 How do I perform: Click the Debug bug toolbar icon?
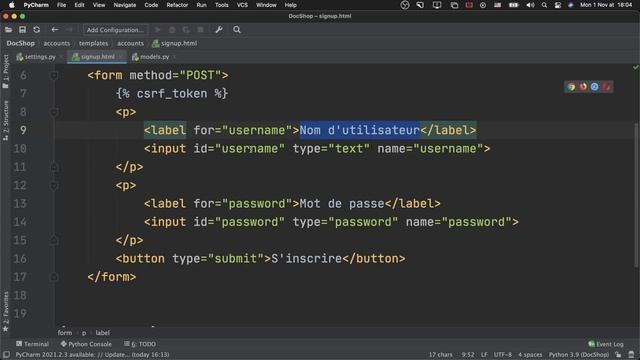click(172, 30)
